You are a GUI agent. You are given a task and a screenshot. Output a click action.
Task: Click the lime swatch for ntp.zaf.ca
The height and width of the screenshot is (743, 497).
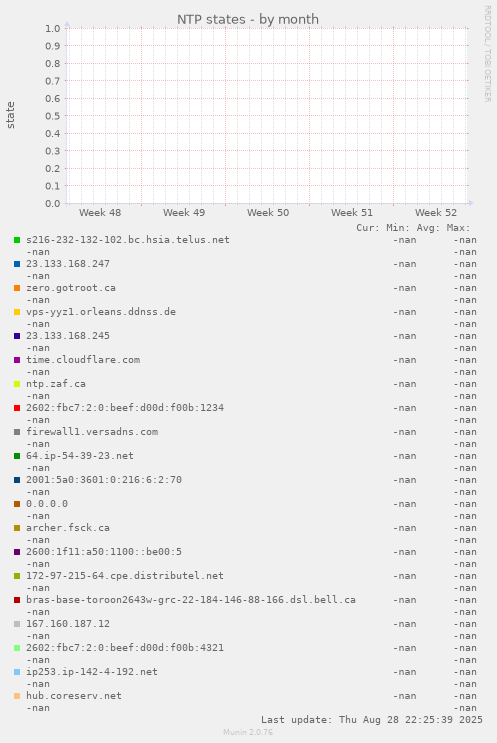point(17,384)
